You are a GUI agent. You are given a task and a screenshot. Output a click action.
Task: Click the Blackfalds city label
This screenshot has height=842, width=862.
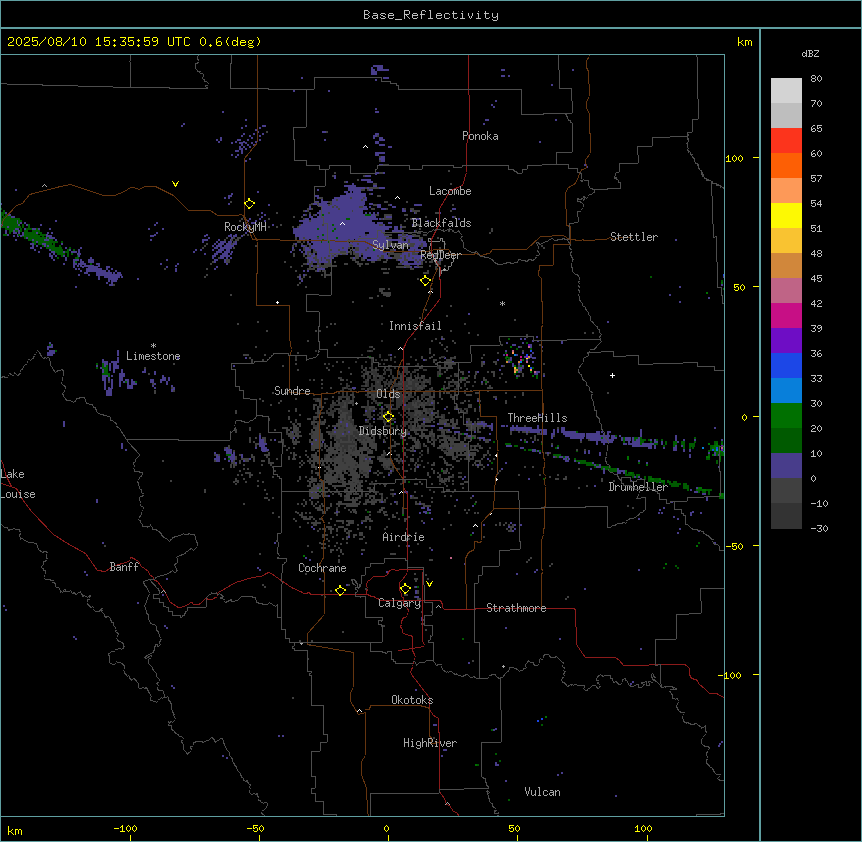click(x=441, y=223)
